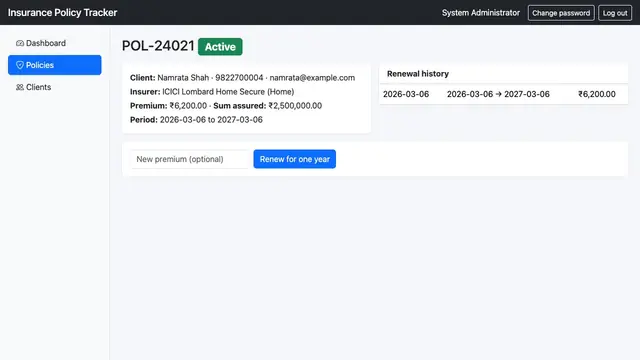Image resolution: width=640 pixels, height=360 pixels.
Task: Log out of the tracker
Action: click(x=615, y=13)
